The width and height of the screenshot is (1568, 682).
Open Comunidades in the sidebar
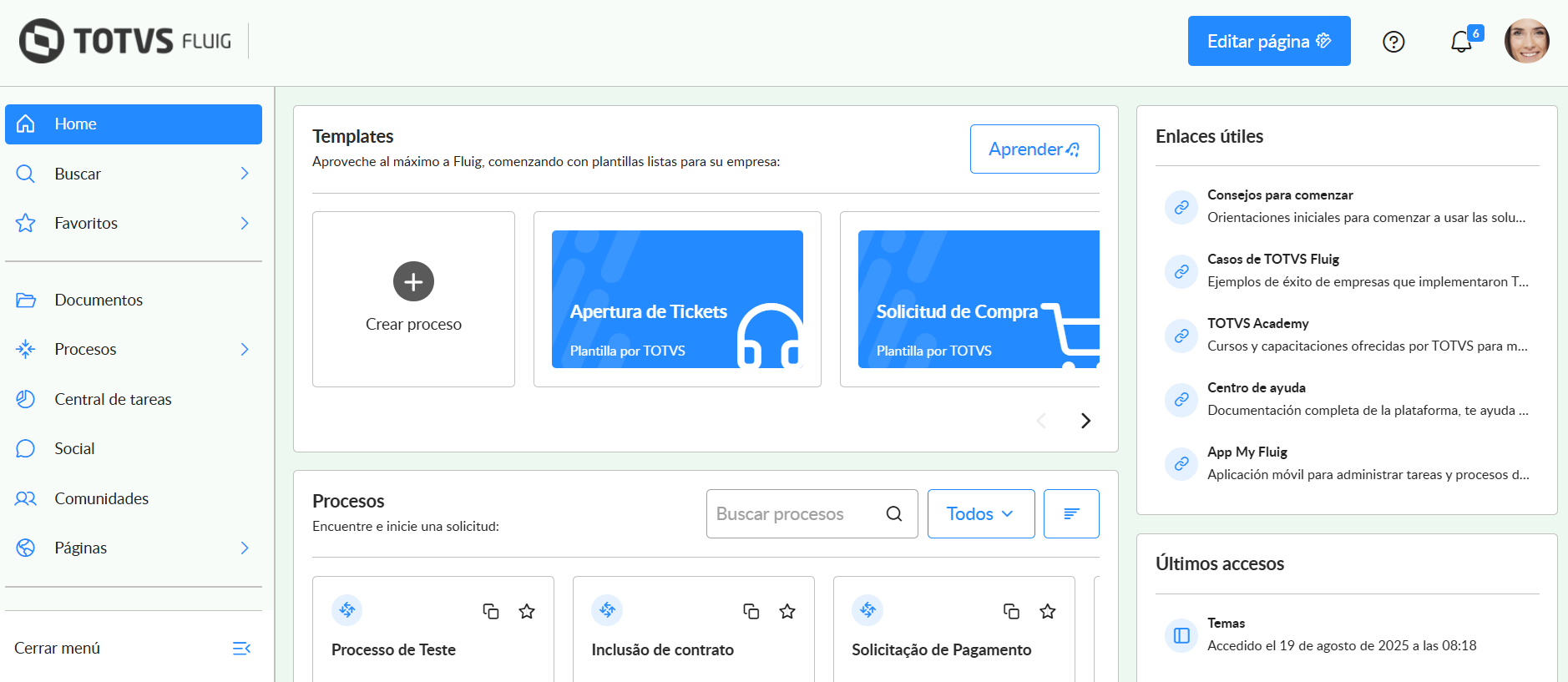point(134,498)
